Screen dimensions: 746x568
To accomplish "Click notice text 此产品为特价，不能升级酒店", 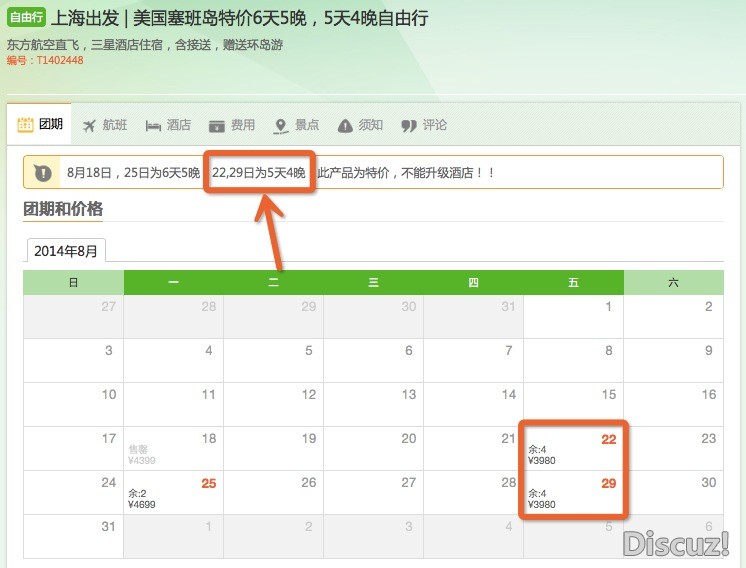I will 406,173.
